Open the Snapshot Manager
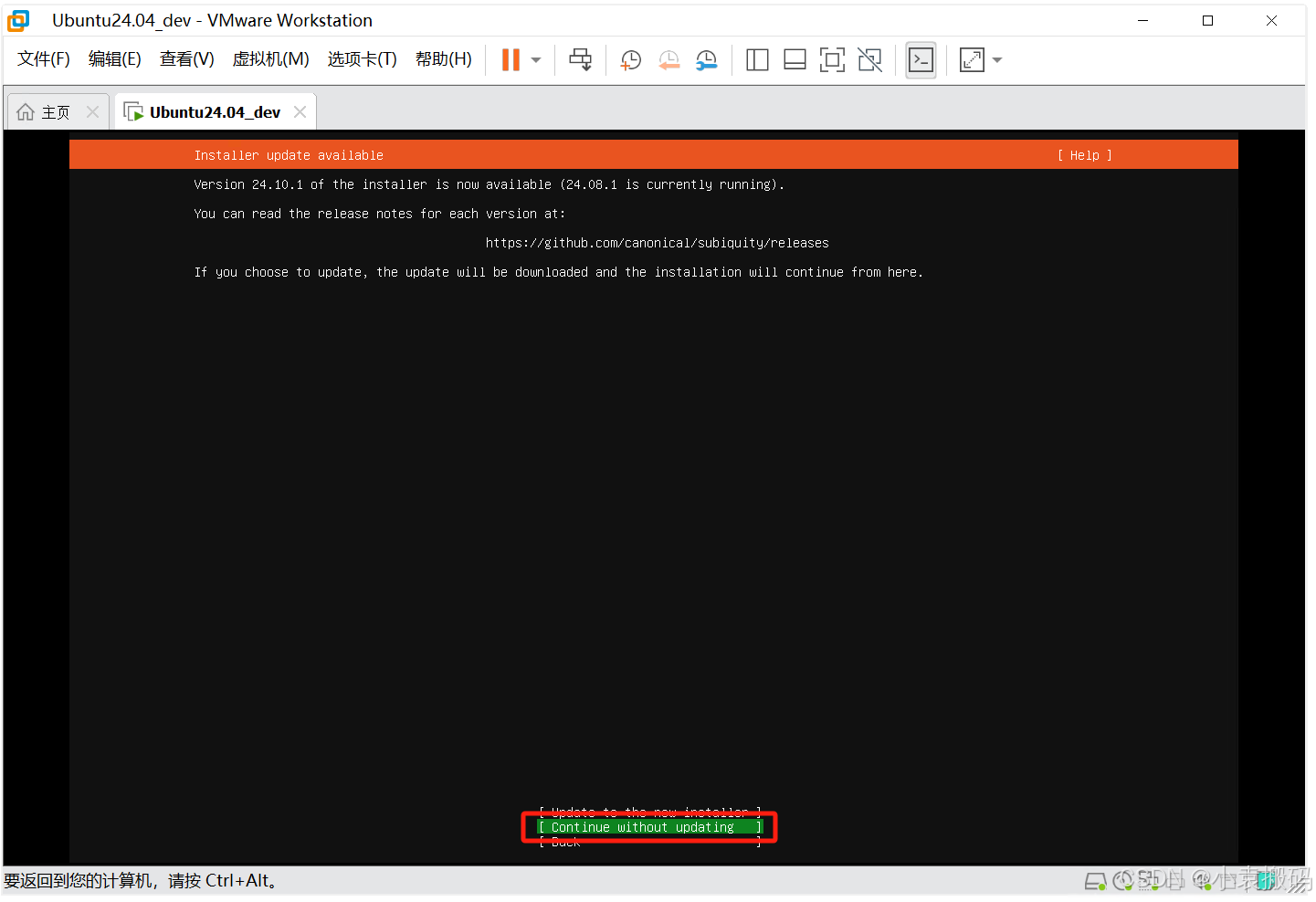The image size is (1316, 902). (707, 59)
